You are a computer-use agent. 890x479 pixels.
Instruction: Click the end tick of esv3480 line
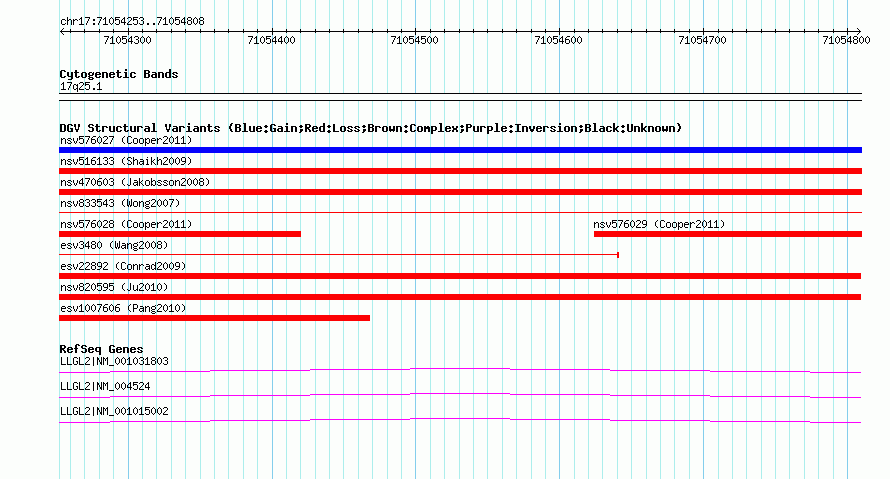click(618, 255)
